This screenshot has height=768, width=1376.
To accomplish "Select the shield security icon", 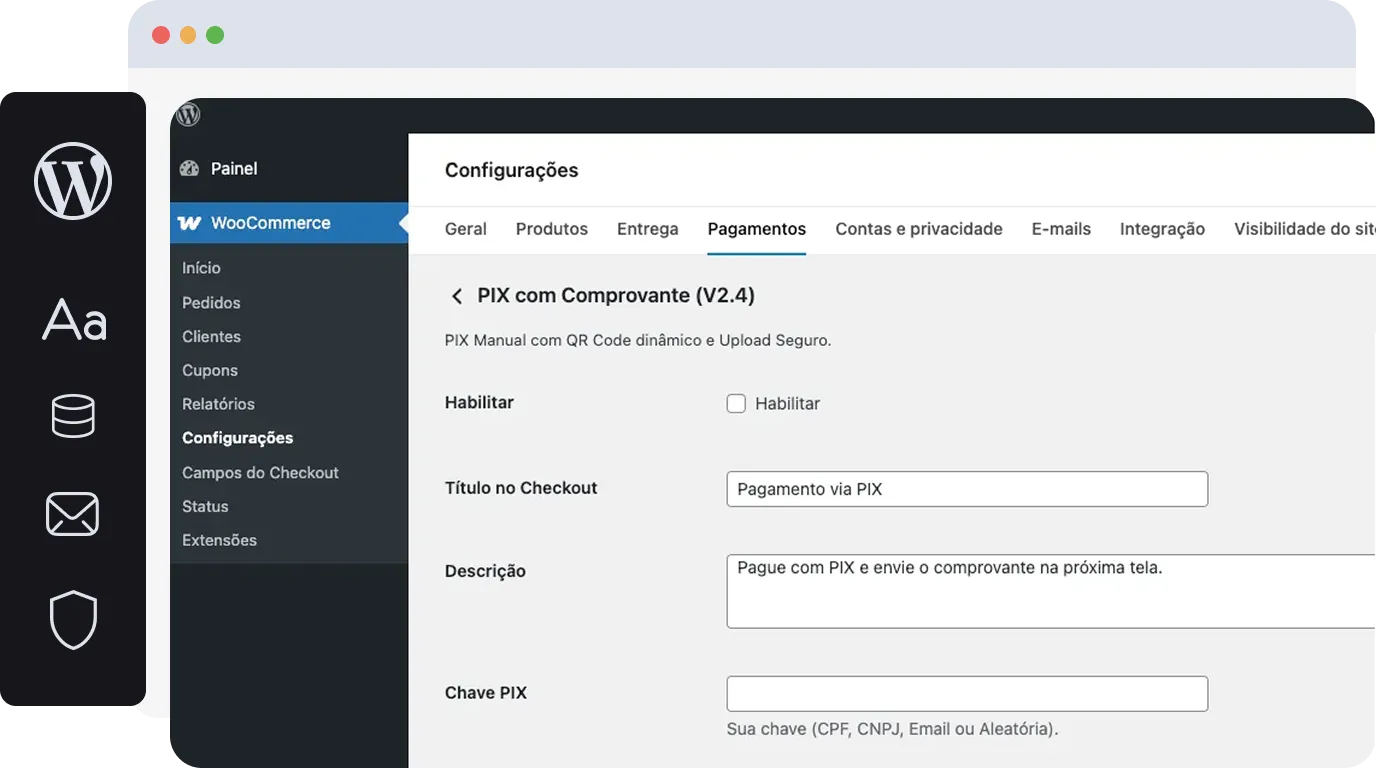I will pos(73,620).
